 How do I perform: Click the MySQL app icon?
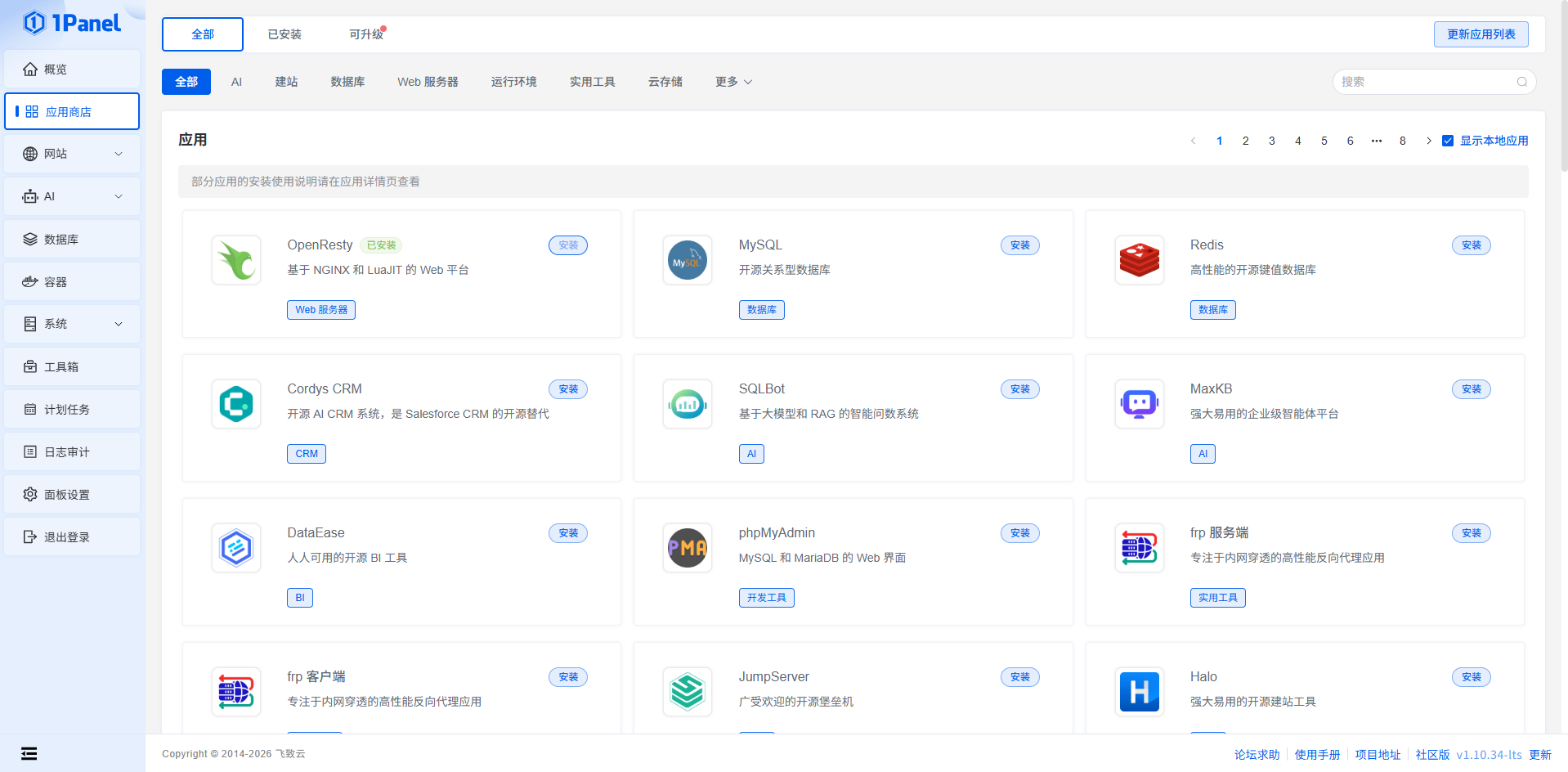688,261
